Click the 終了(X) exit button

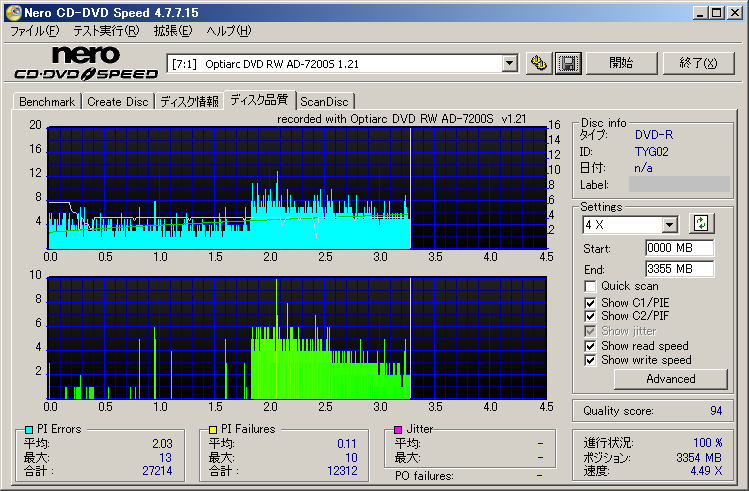coord(698,63)
